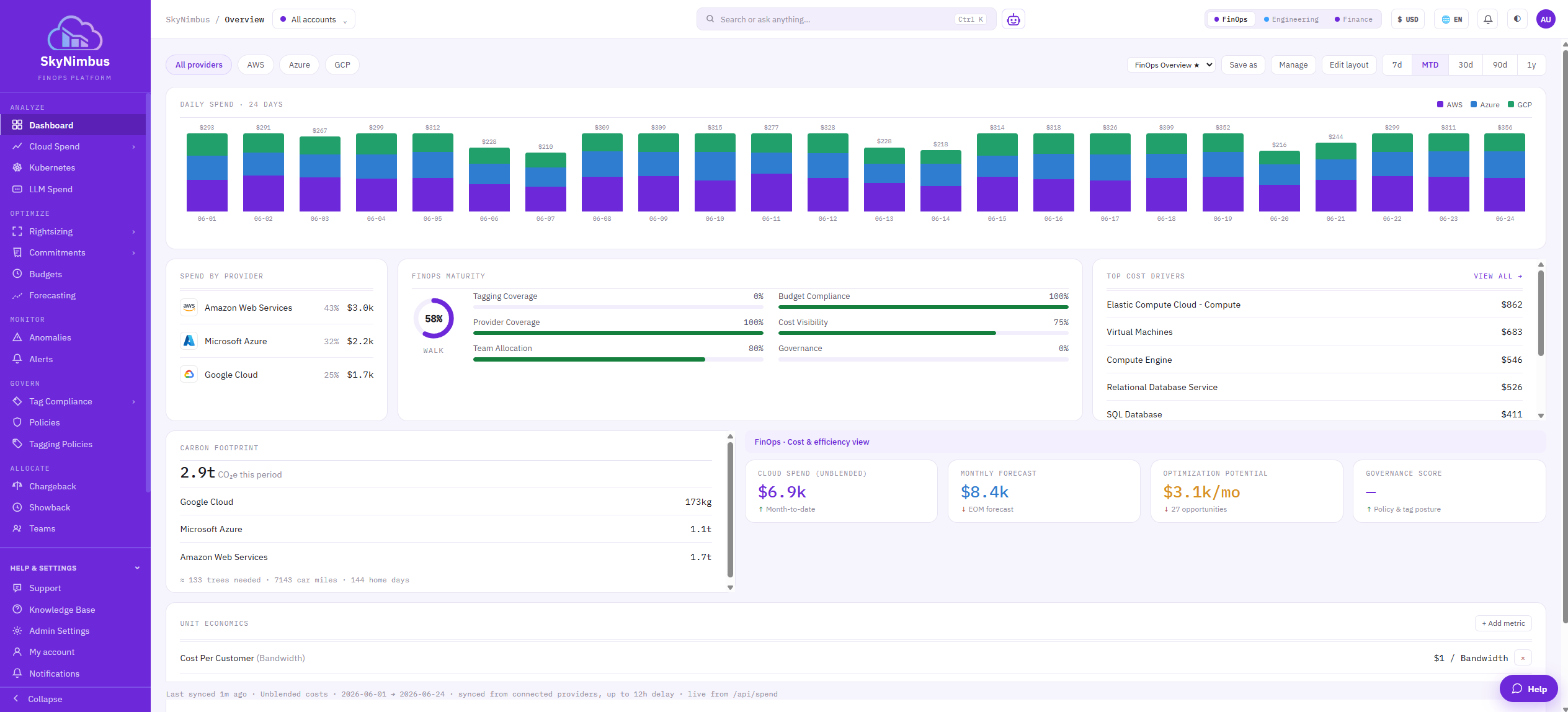Collapse the Help & Settings section
This screenshot has height=712, width=1568.
click(75, 568)
